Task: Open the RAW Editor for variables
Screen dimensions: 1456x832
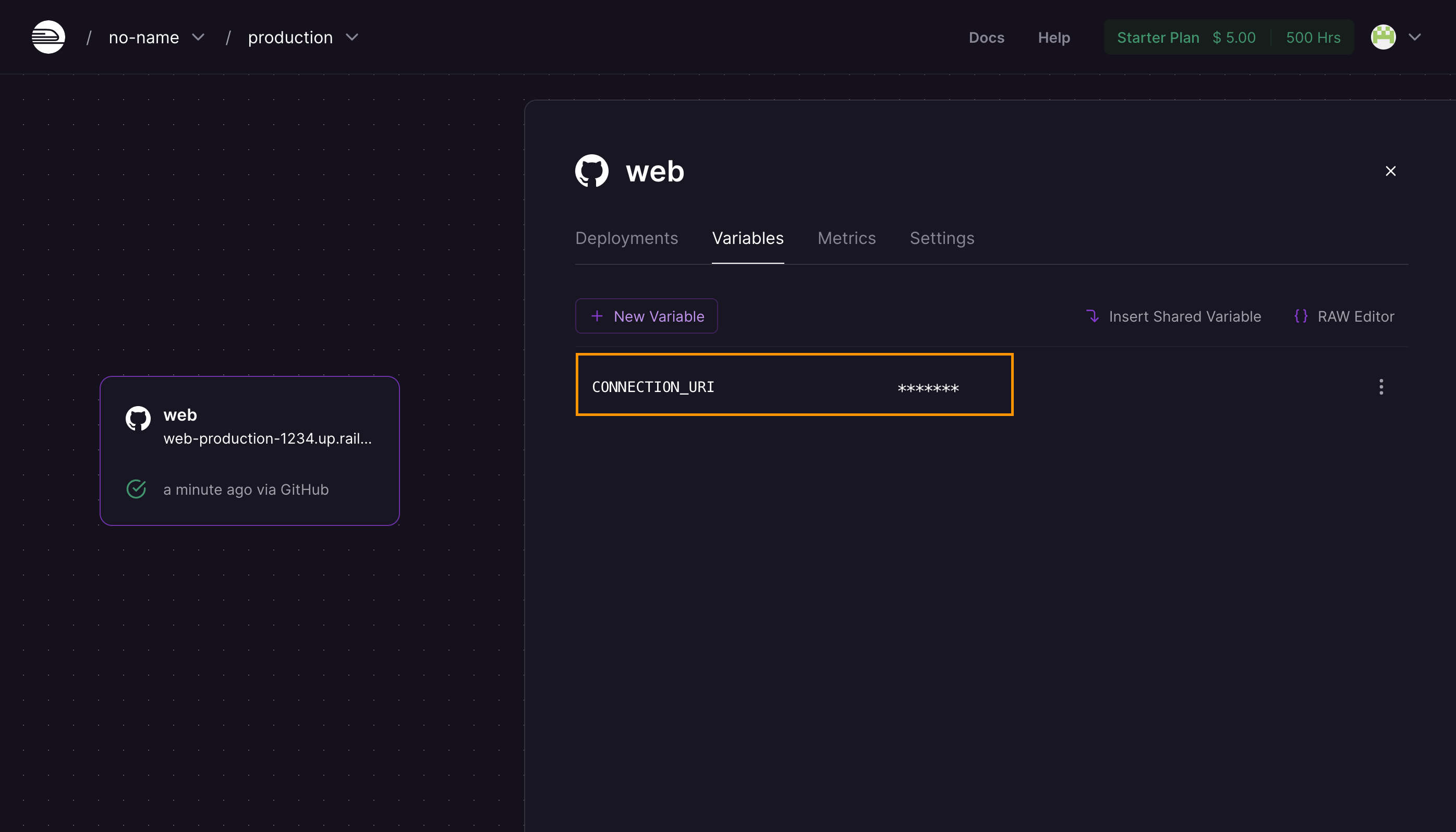Action: point(1355,316)
